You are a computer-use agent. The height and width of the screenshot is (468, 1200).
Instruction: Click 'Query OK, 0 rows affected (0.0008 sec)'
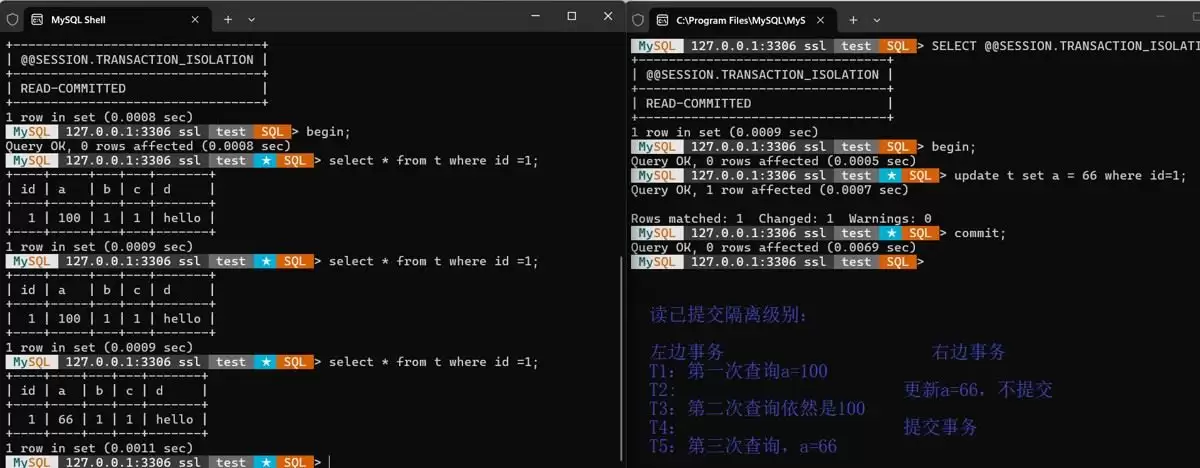pyautogui.click(x=148, y=146)
